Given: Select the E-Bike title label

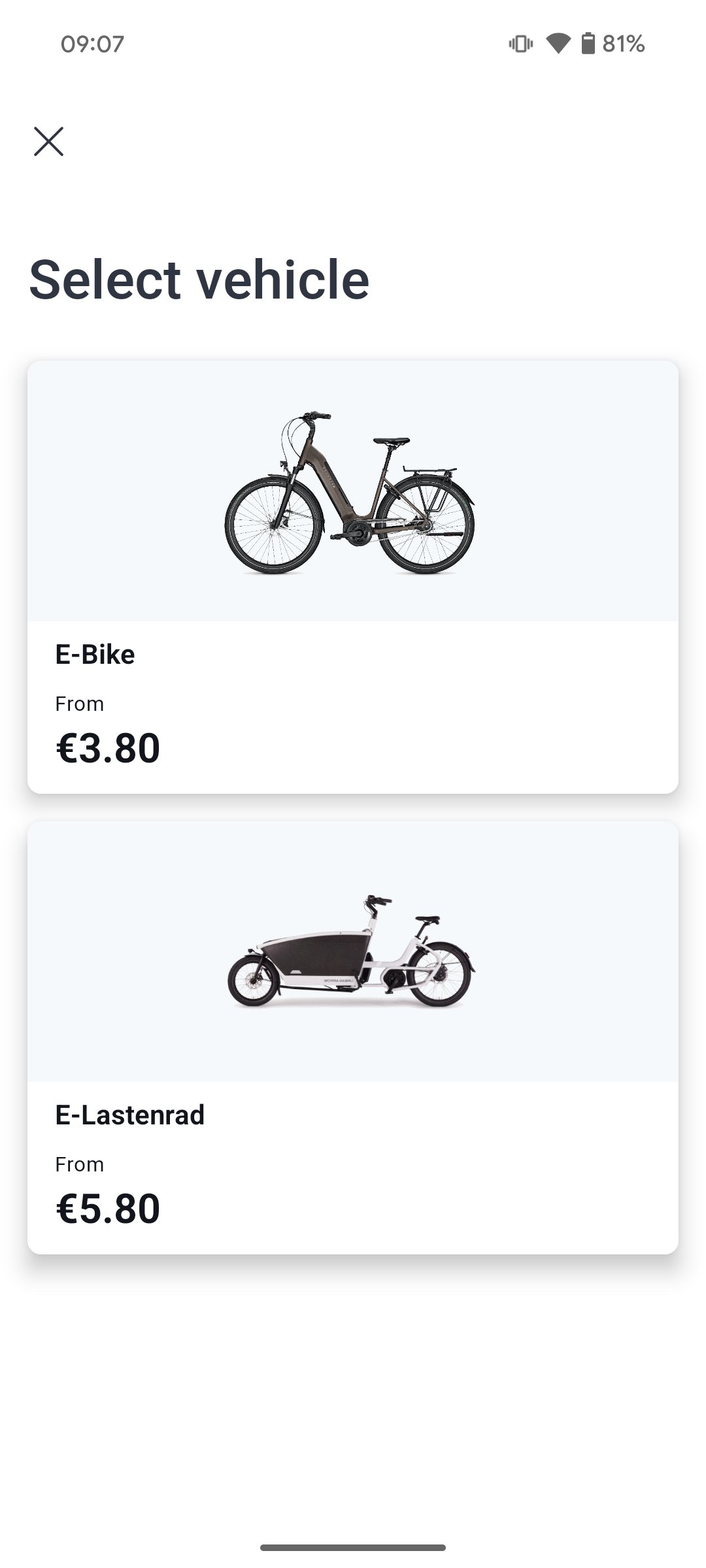Looking at the screenshot, I should click(95, 654).
